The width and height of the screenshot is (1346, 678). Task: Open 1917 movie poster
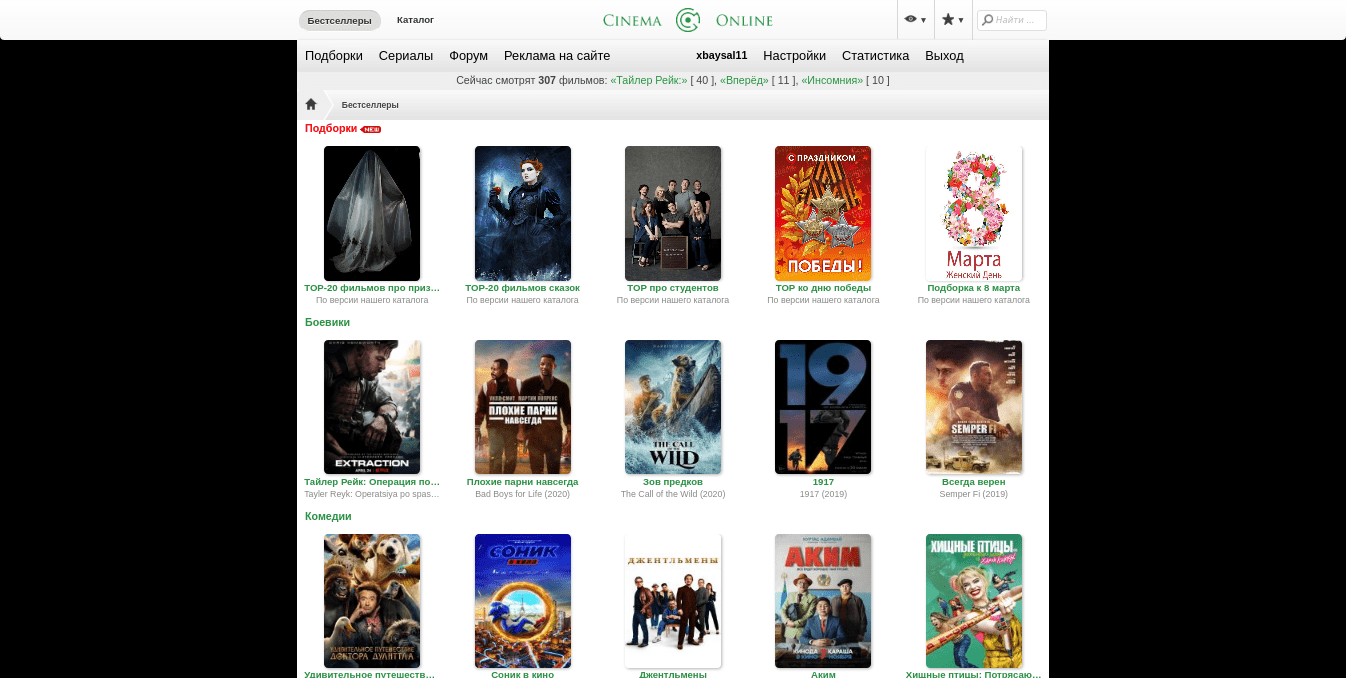pos(823,407)
